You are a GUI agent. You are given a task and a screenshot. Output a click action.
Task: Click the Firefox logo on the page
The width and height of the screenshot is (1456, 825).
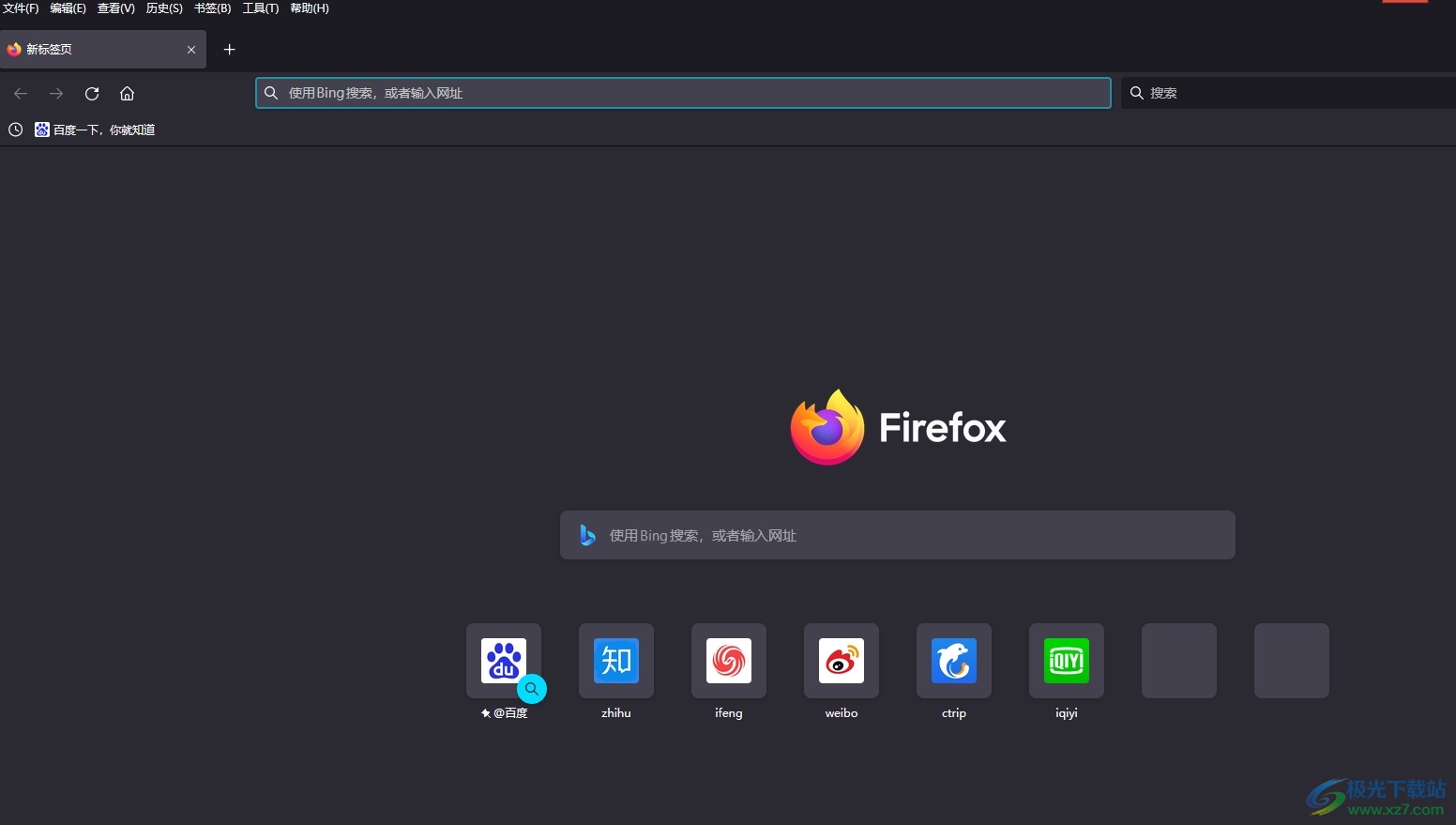827,427
